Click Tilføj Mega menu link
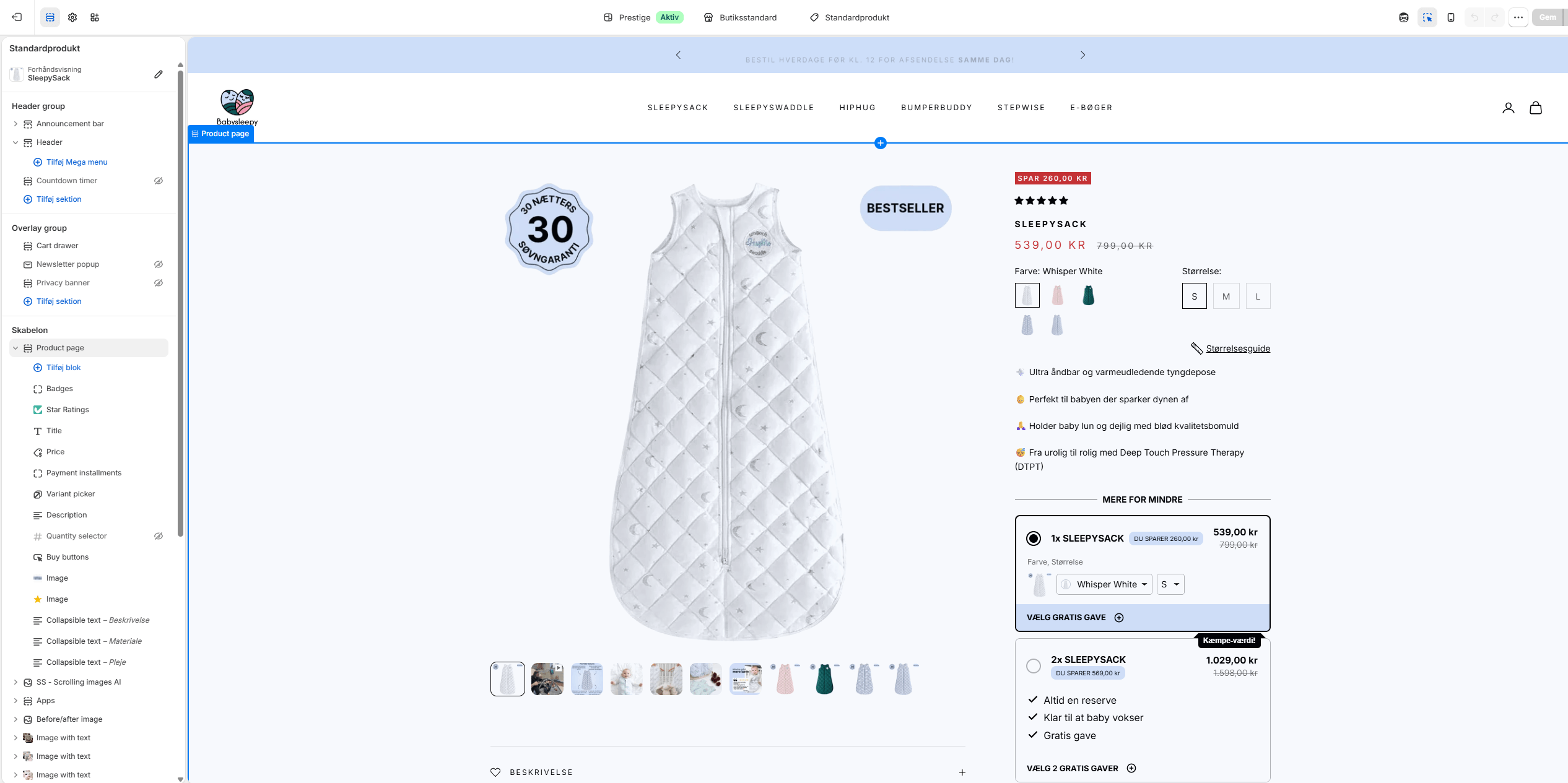Viewport: 1568px width, 783px height. tap(76, 162)
